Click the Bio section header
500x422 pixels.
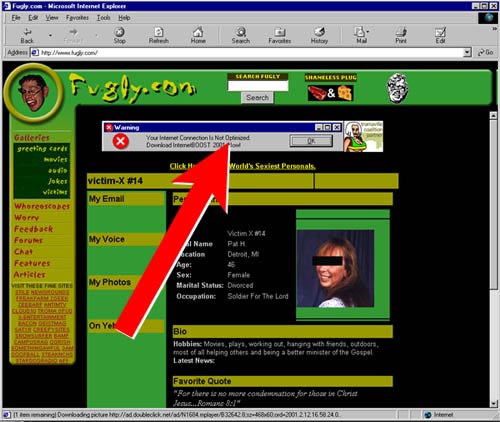point(282,332)
